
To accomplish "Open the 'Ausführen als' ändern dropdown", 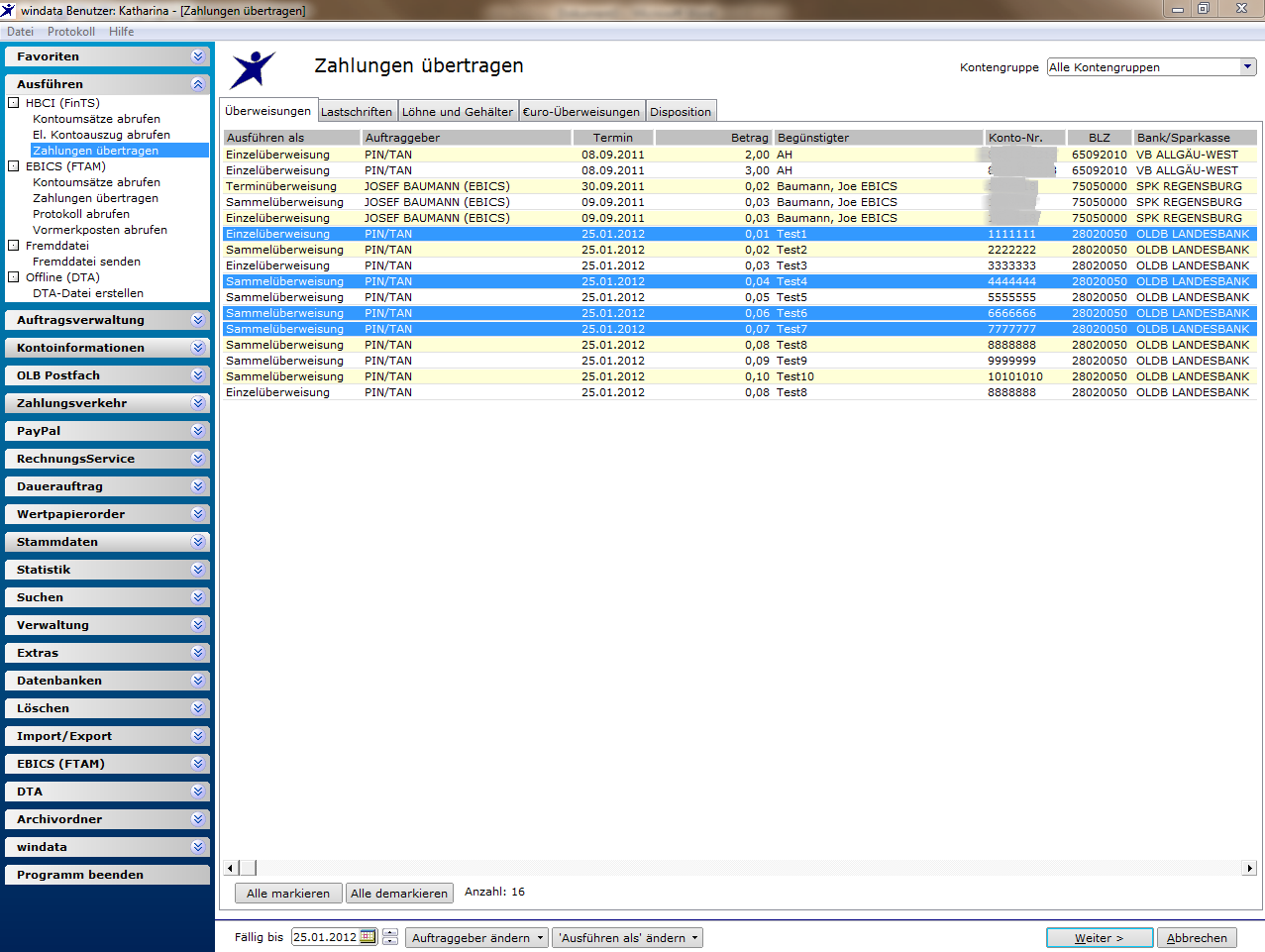I will tap(627, 938).
